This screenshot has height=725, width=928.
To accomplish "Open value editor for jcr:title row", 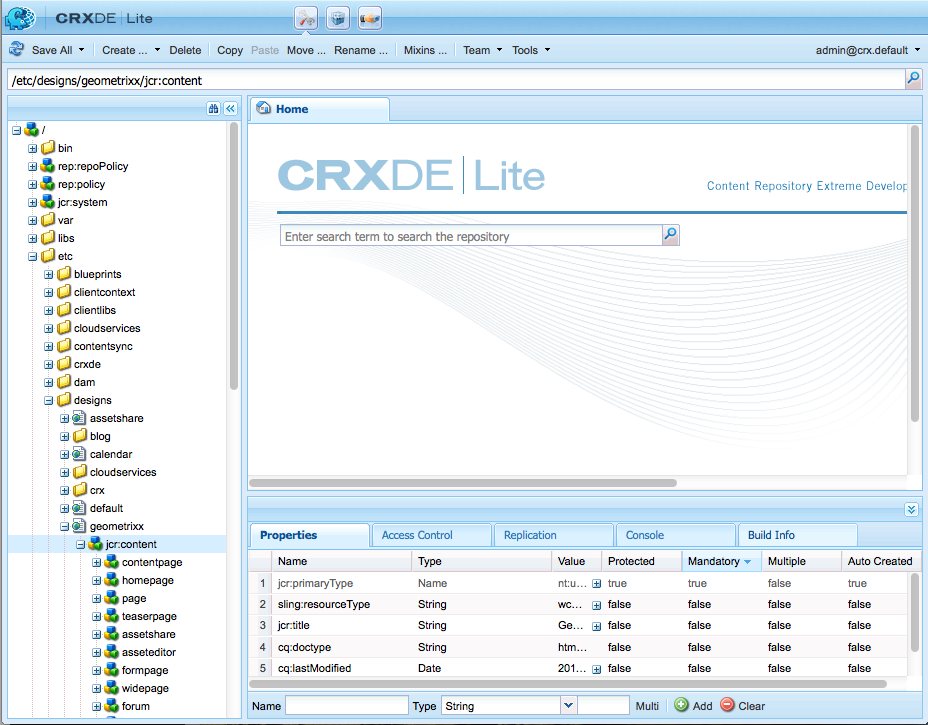I will [x=597, y=626].
